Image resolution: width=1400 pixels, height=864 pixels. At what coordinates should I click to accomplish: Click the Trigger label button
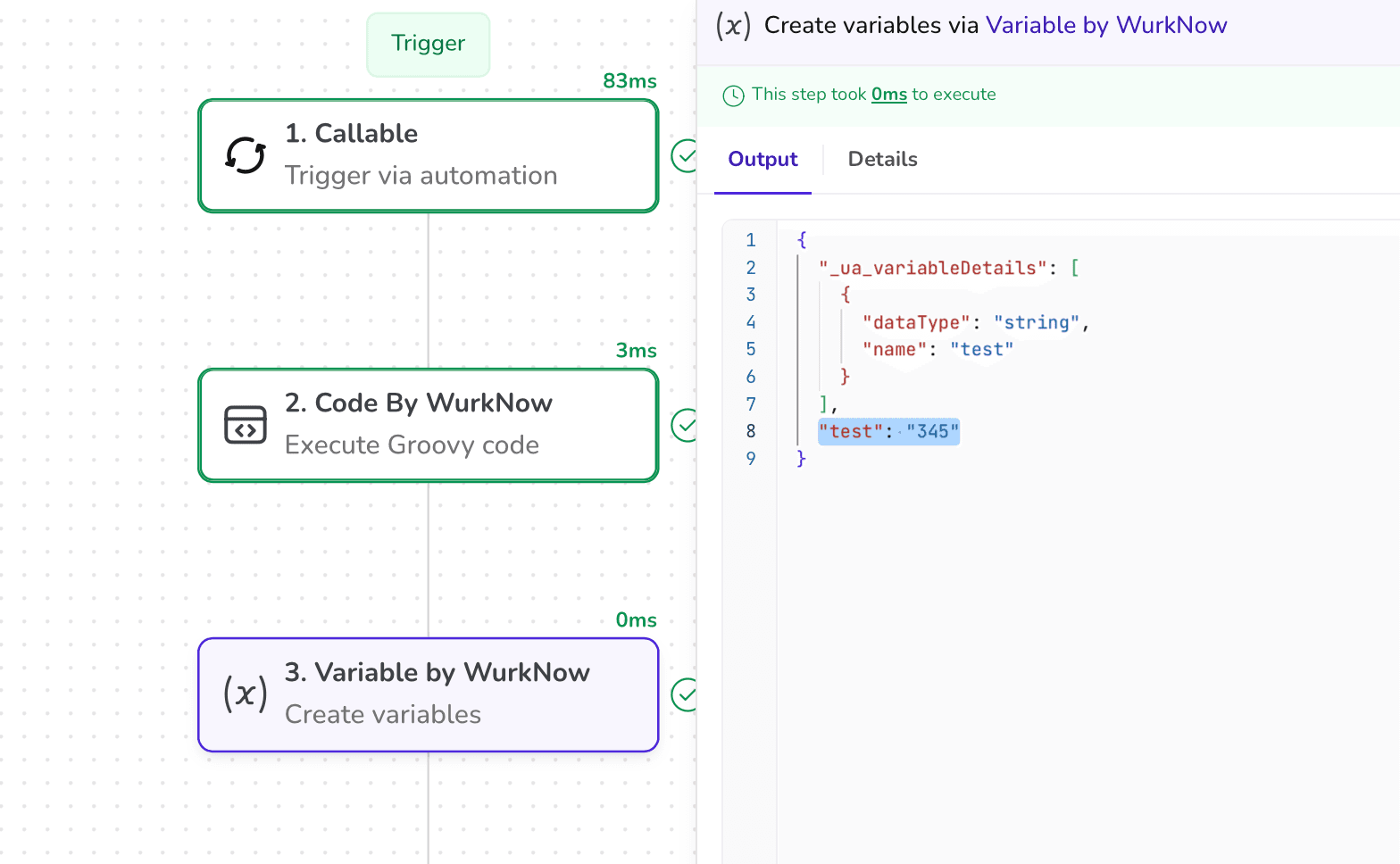pyautogui.click(x=428, y=44)
